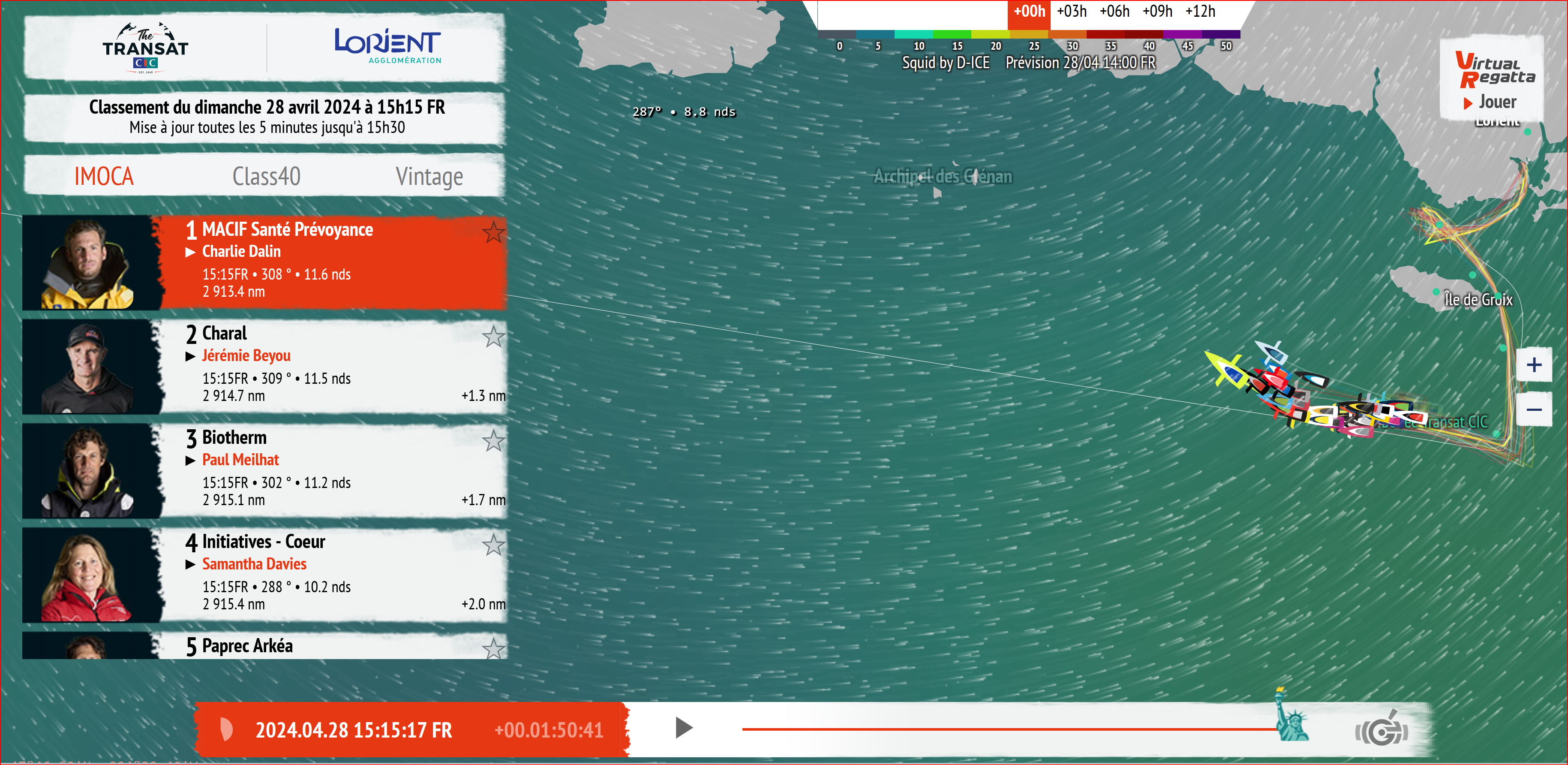Click the Paul Meilhat skipper link
The height and width of the screenshot is (765, 1568).
240,460
